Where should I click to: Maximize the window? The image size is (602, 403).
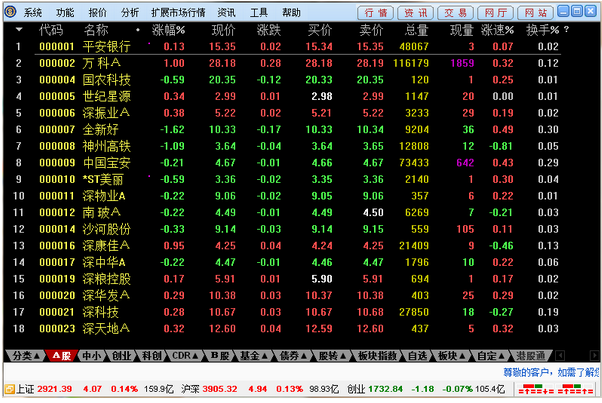pos(577,11)
